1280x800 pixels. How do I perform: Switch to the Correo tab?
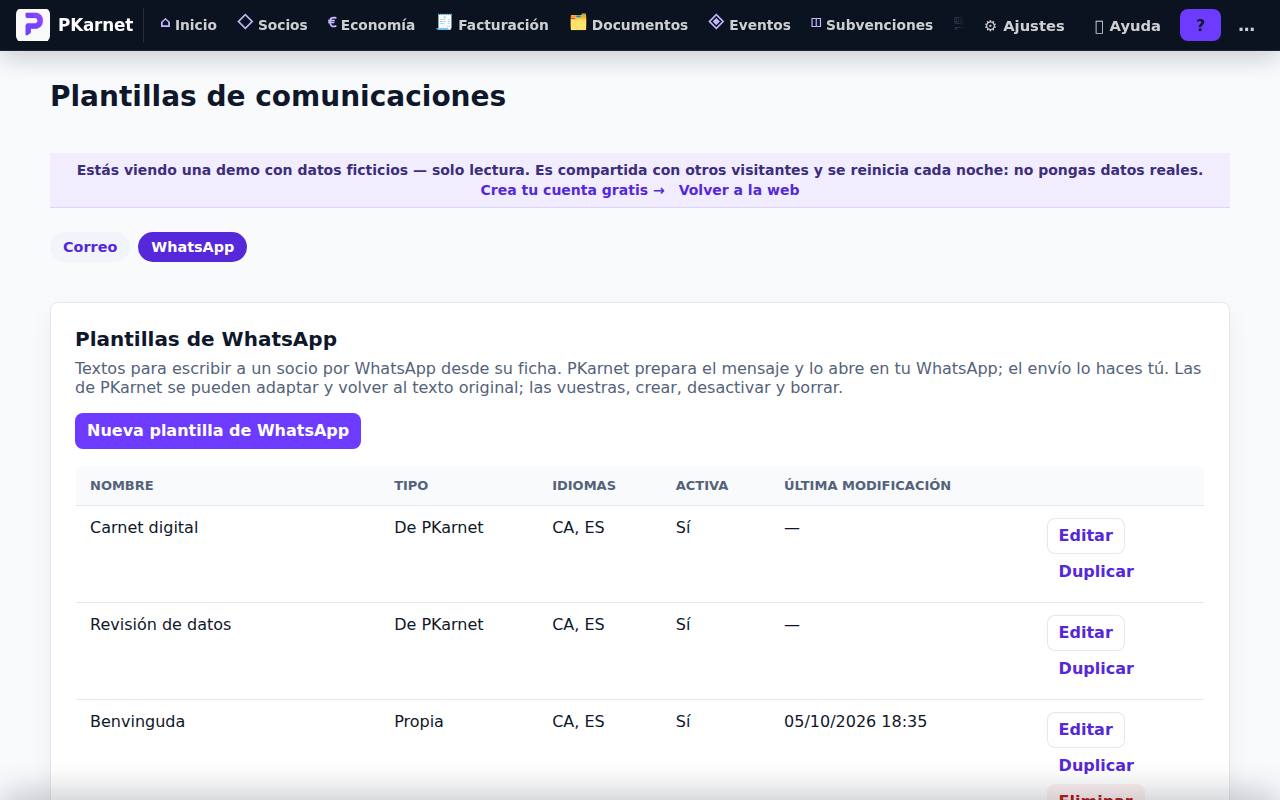(x=90, y=247)
